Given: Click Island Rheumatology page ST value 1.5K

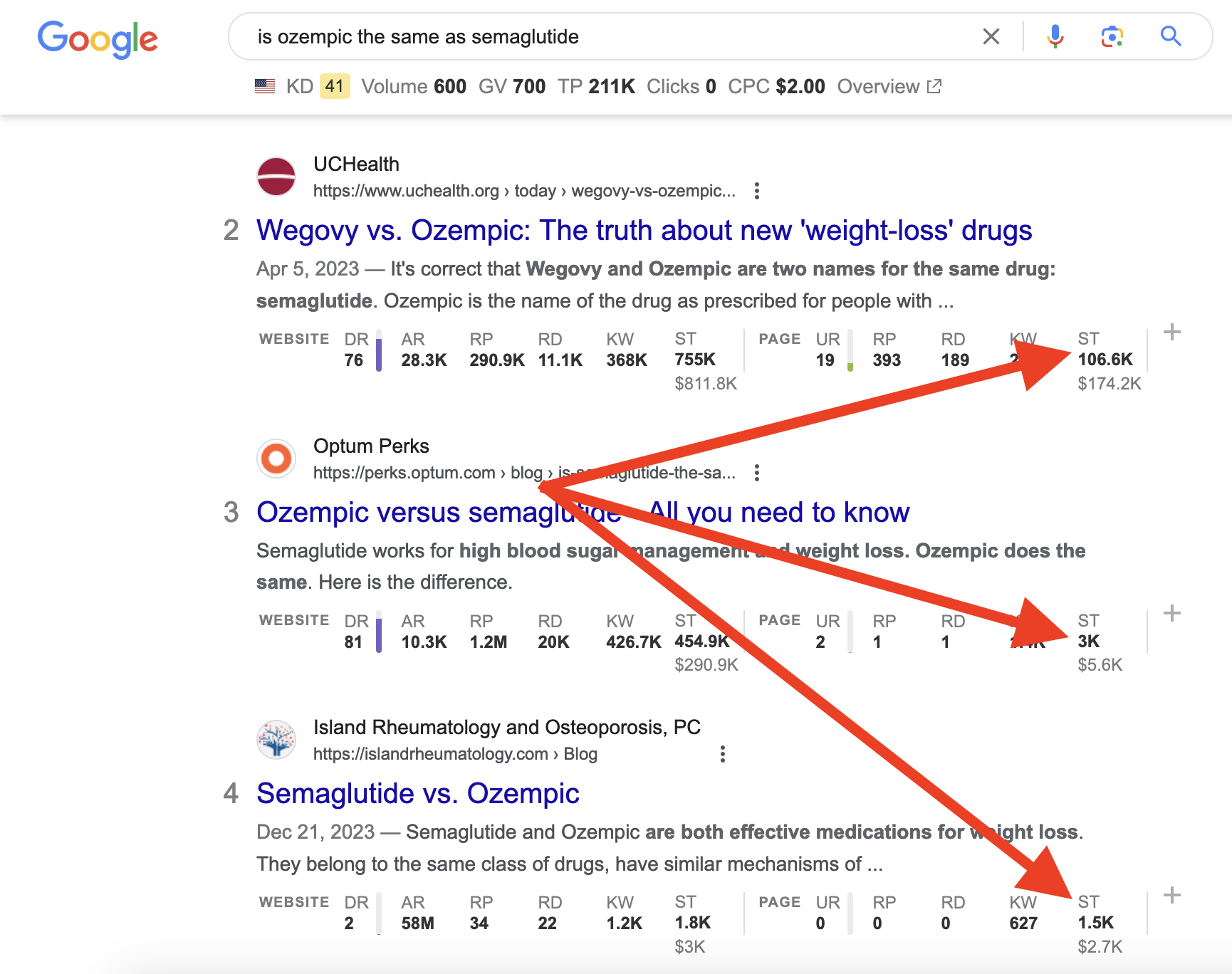Looking at the screenshot, I should (x=1096, y=923).
